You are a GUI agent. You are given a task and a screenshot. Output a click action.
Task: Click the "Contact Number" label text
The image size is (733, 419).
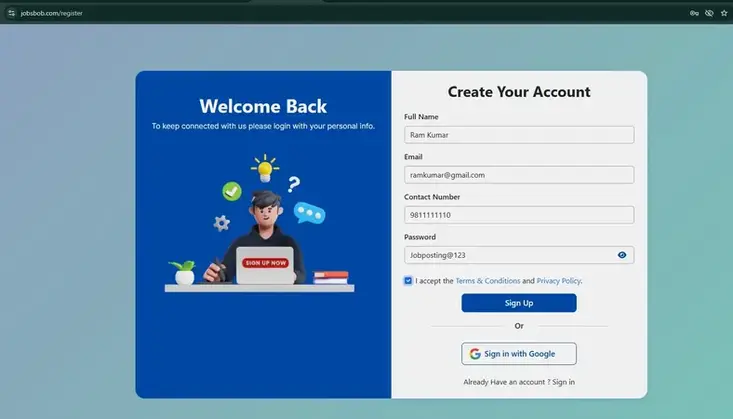click(x=432, y=197)
